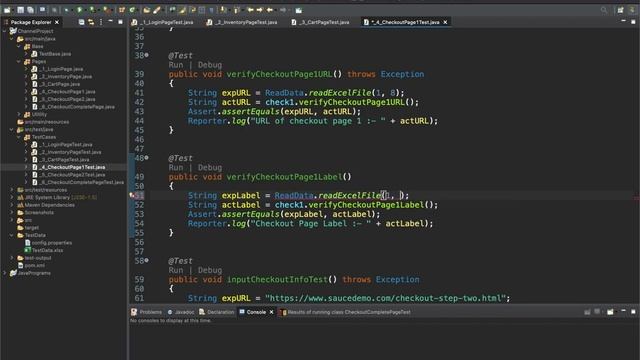
Task: Click Run link above verifyCheckoutPage1URL
Action: click(x=176, y=65)
